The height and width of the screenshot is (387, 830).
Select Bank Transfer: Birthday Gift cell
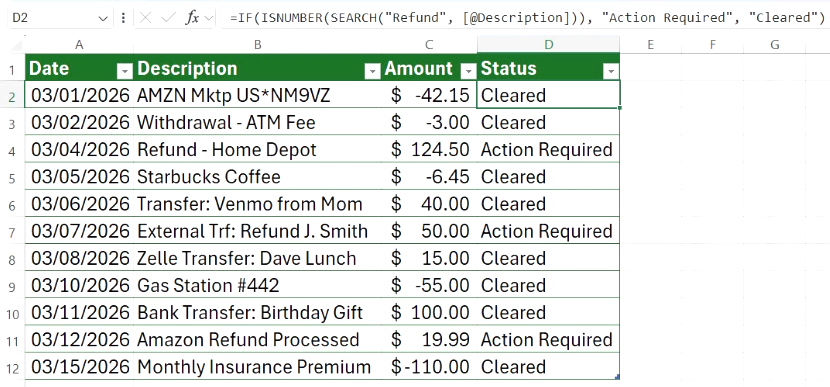[257, 312]
